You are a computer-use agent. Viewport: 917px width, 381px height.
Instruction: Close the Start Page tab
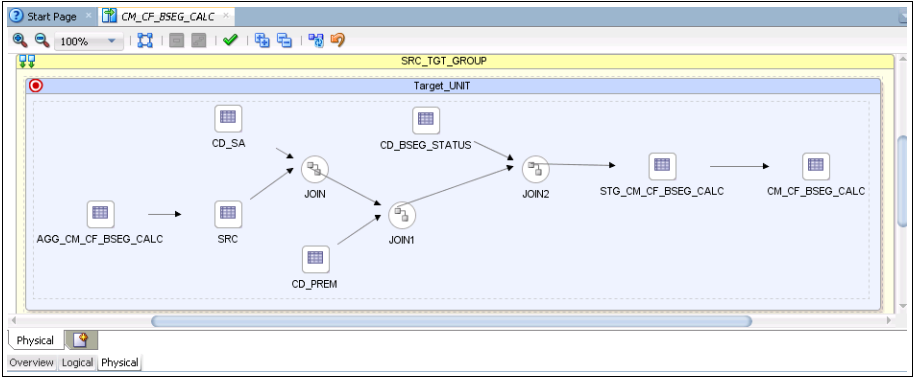click(89, 16)
